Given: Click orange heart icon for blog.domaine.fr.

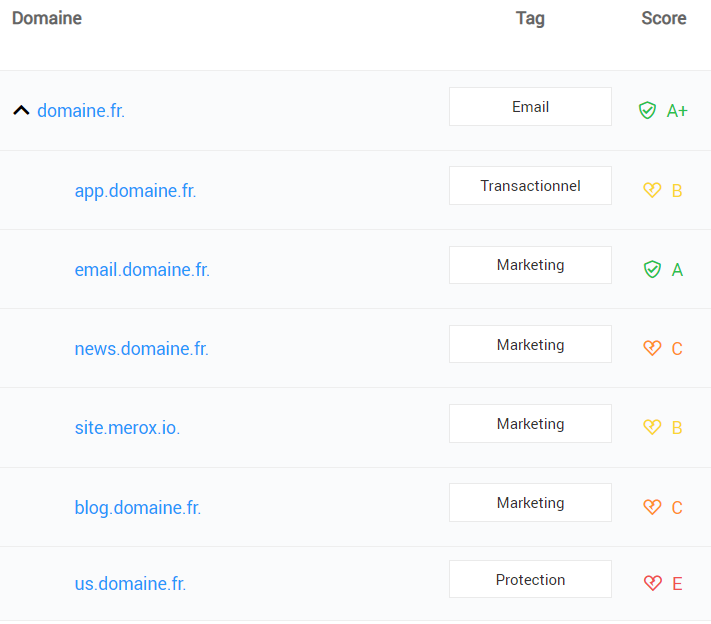Looking at the screenshot, I should tap(652, 507).
